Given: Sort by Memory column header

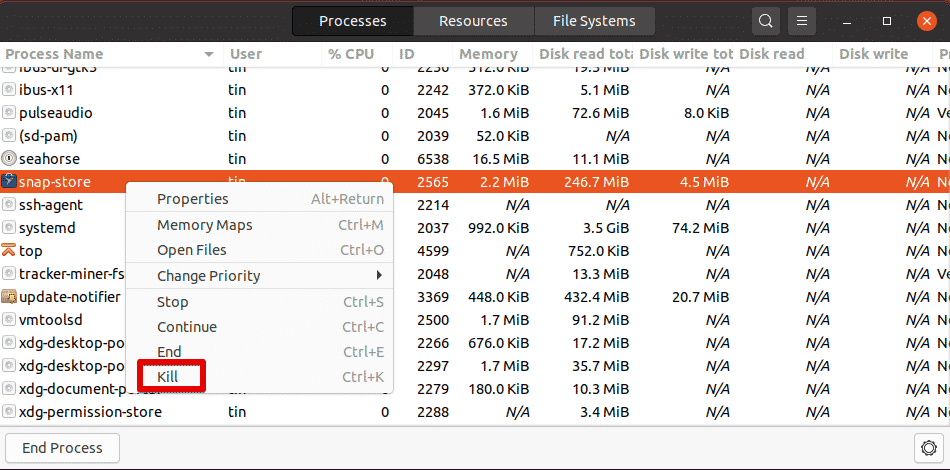Looking at the screenshot, I should click(x=488, y=54).
